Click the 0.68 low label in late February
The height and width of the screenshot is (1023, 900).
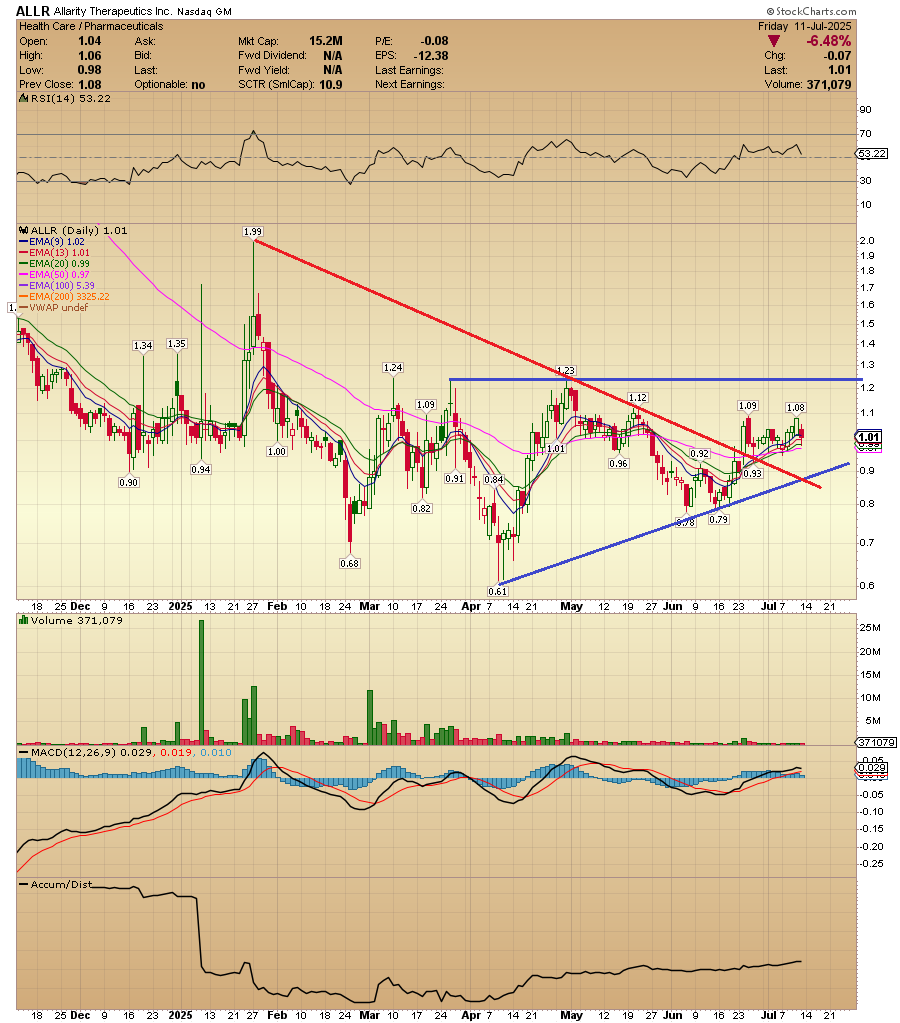click(x=350, y=564)
